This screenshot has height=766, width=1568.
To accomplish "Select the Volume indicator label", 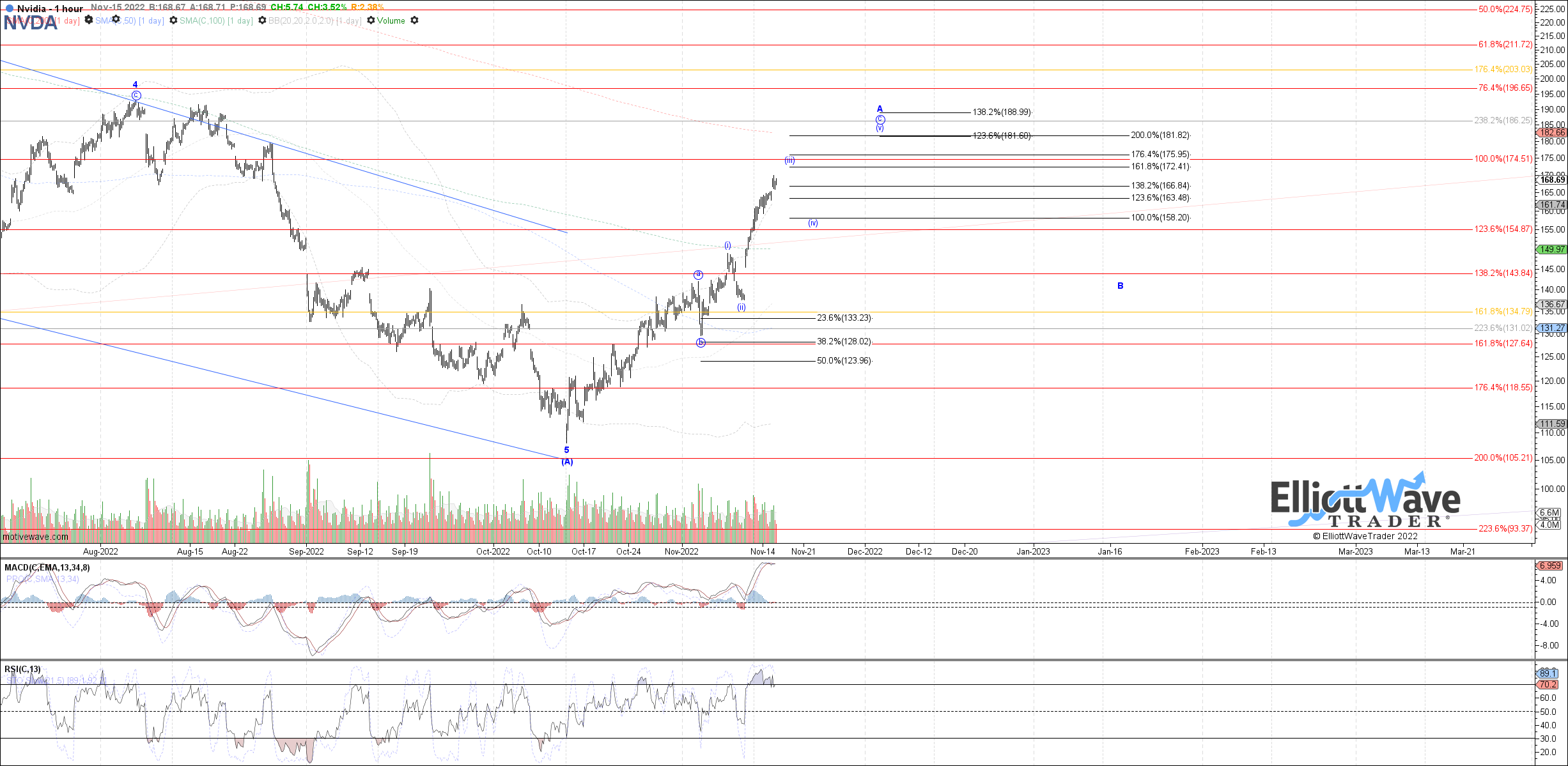I will coord(391,20).
